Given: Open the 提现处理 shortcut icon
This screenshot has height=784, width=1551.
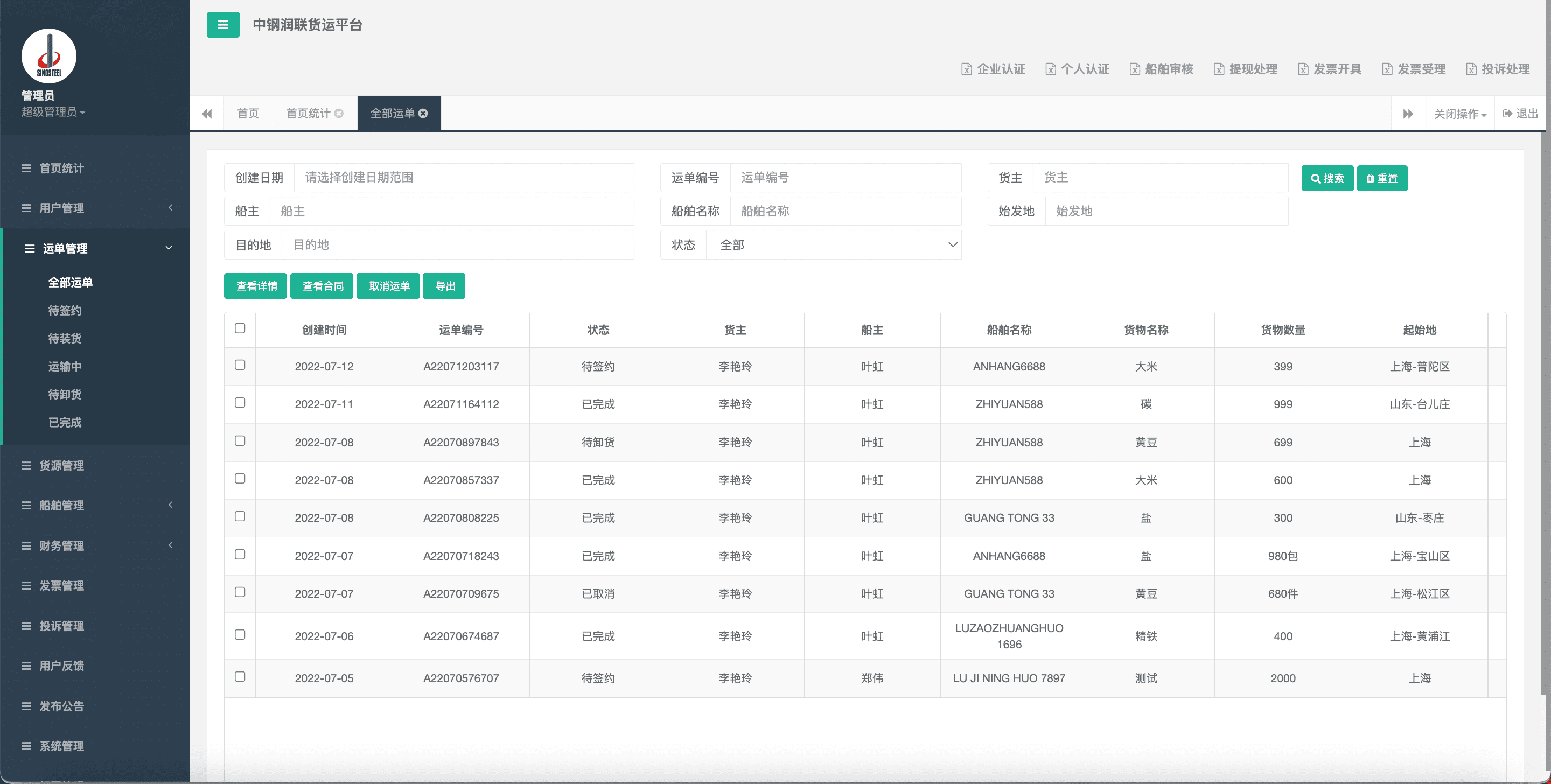Looking at the screenshot, I should click(x=1219, y=69).
